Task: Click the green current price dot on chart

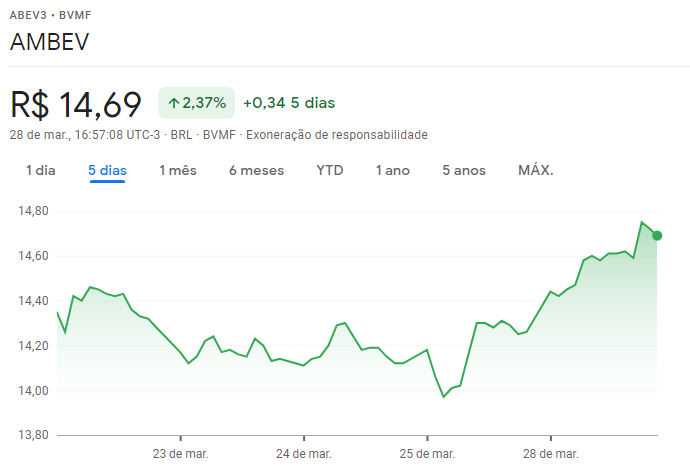Action: coord(657,236)
